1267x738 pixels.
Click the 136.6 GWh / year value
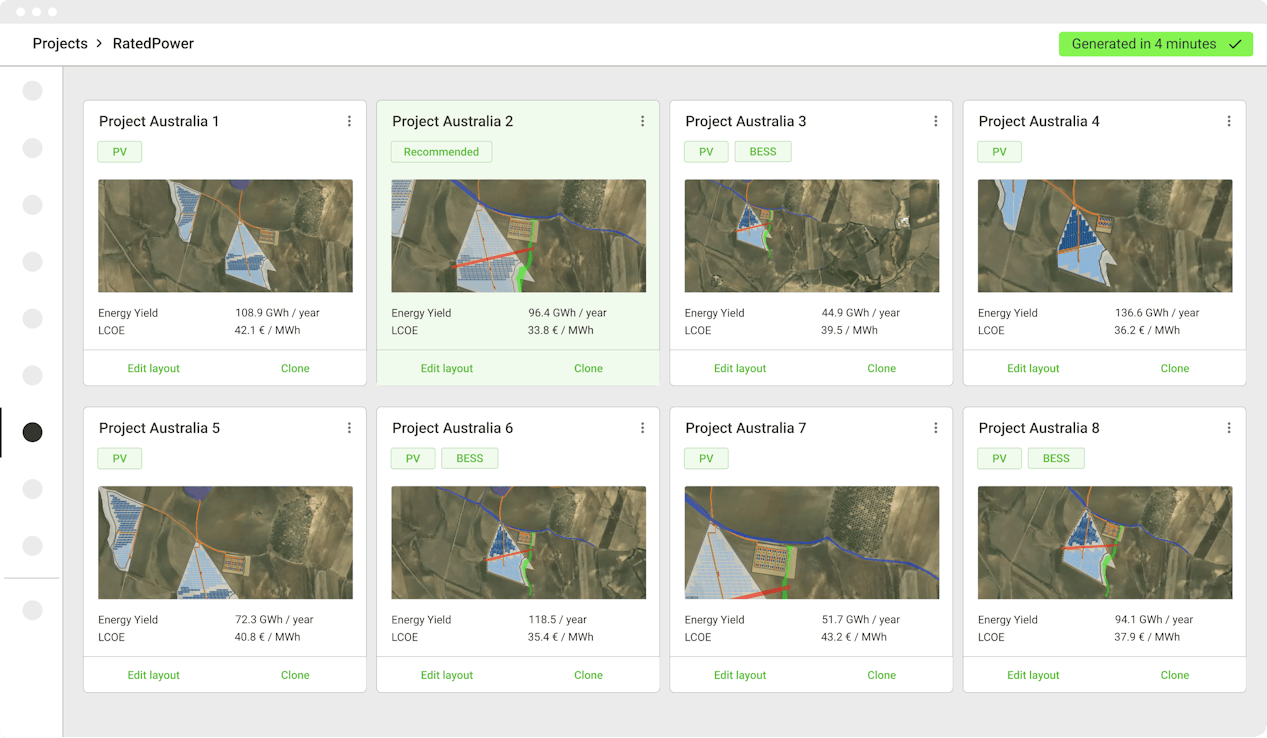[1157, 313]
